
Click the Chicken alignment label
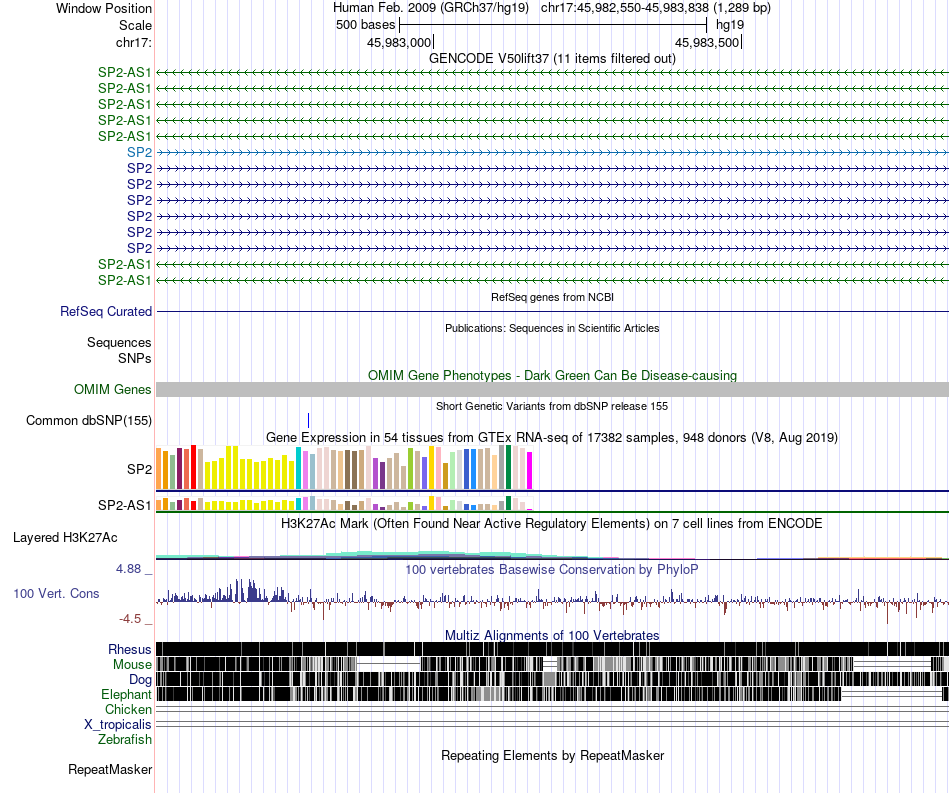tap(128, 709)
